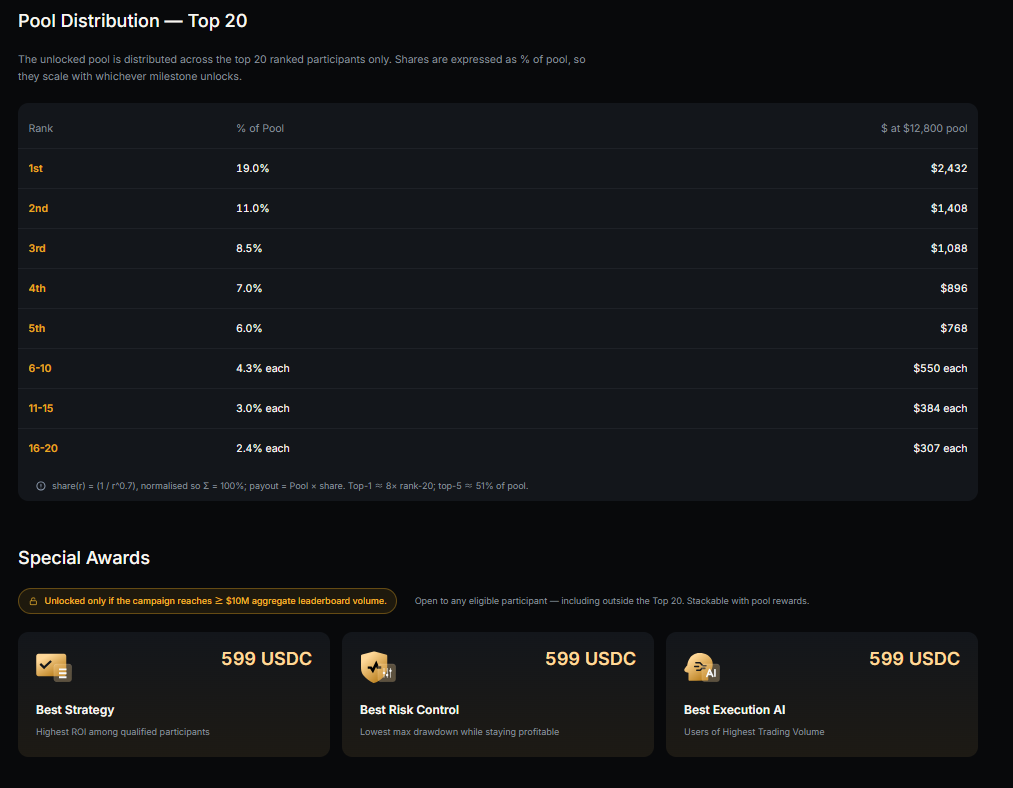Screen dimensions: 1013x788
Task: Select the 2nd rank row
Action: coord(497,209)
